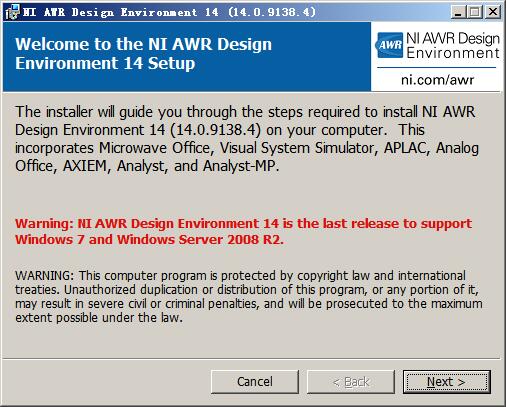Close the installer with the X icon
Image resolution: width=506 pixels, height=407 pixels.
click(492, 12)
